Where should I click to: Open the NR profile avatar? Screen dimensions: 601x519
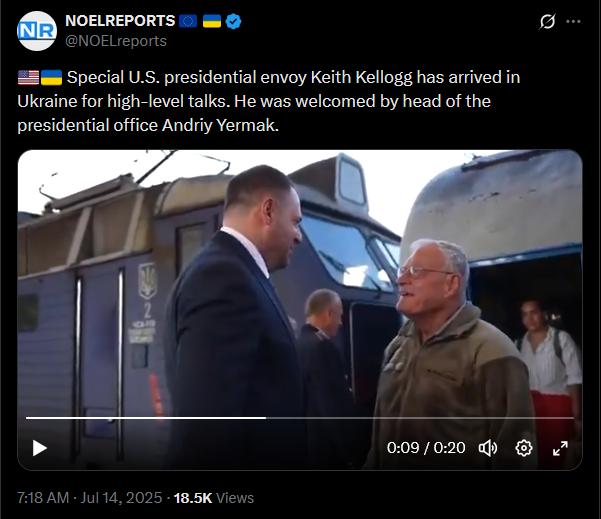point(37,31)
